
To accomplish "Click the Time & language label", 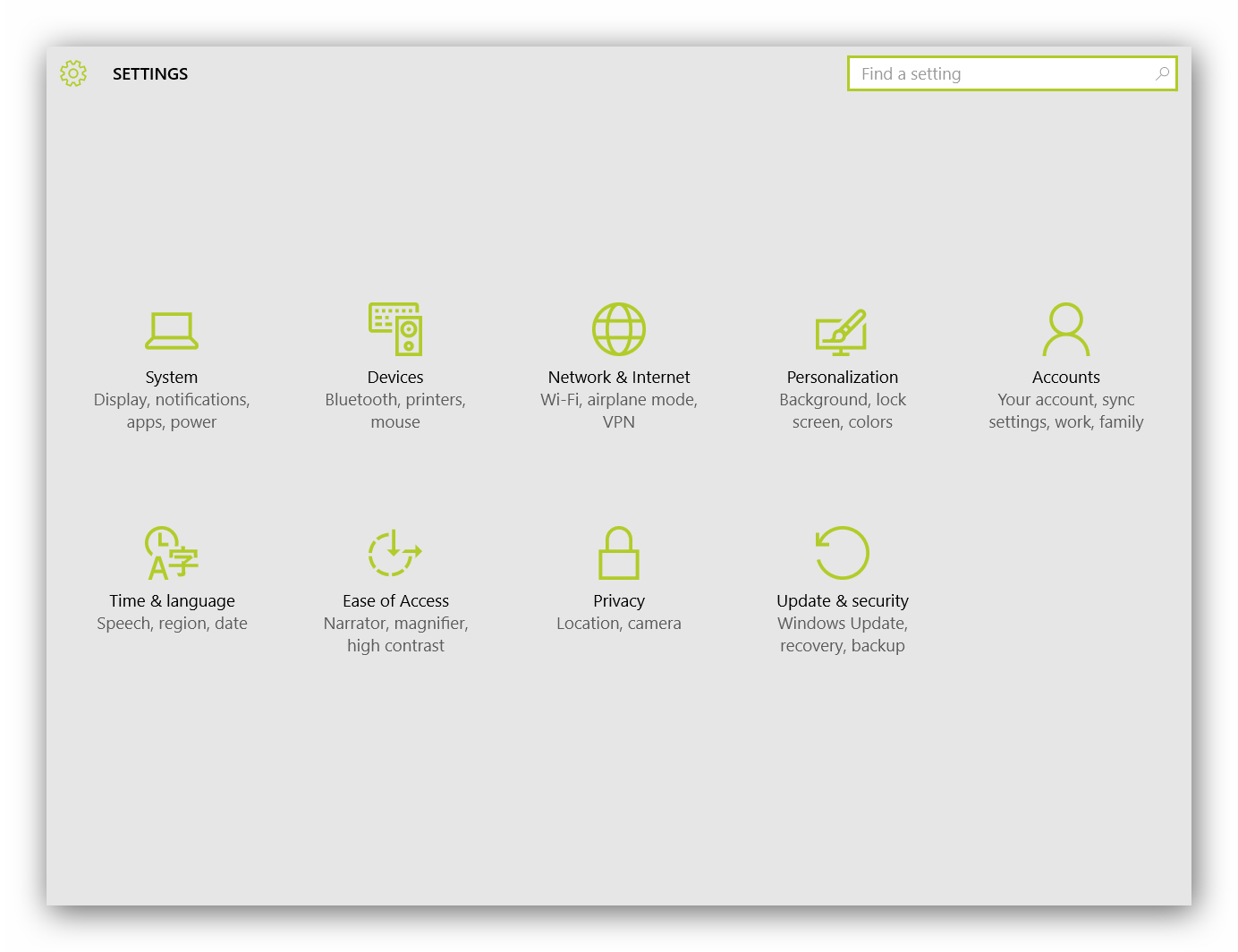I will coord(172,601).
